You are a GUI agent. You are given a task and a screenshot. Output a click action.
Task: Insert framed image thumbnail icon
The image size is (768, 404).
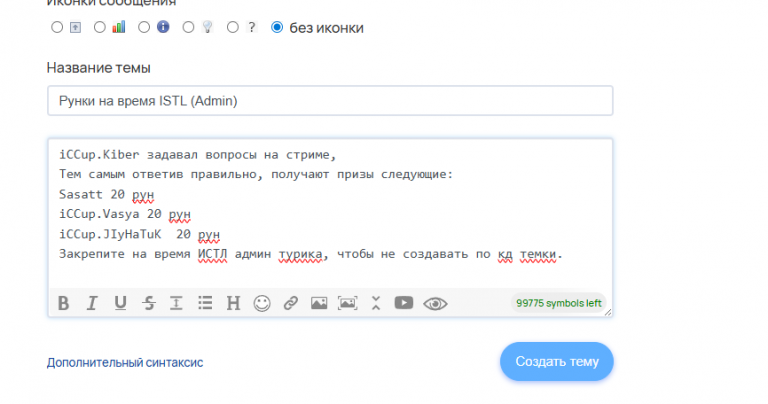tap(347, 303)
